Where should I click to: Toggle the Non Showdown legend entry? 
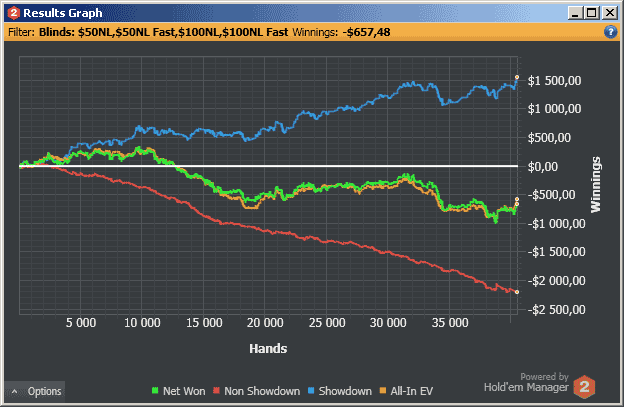256,391
